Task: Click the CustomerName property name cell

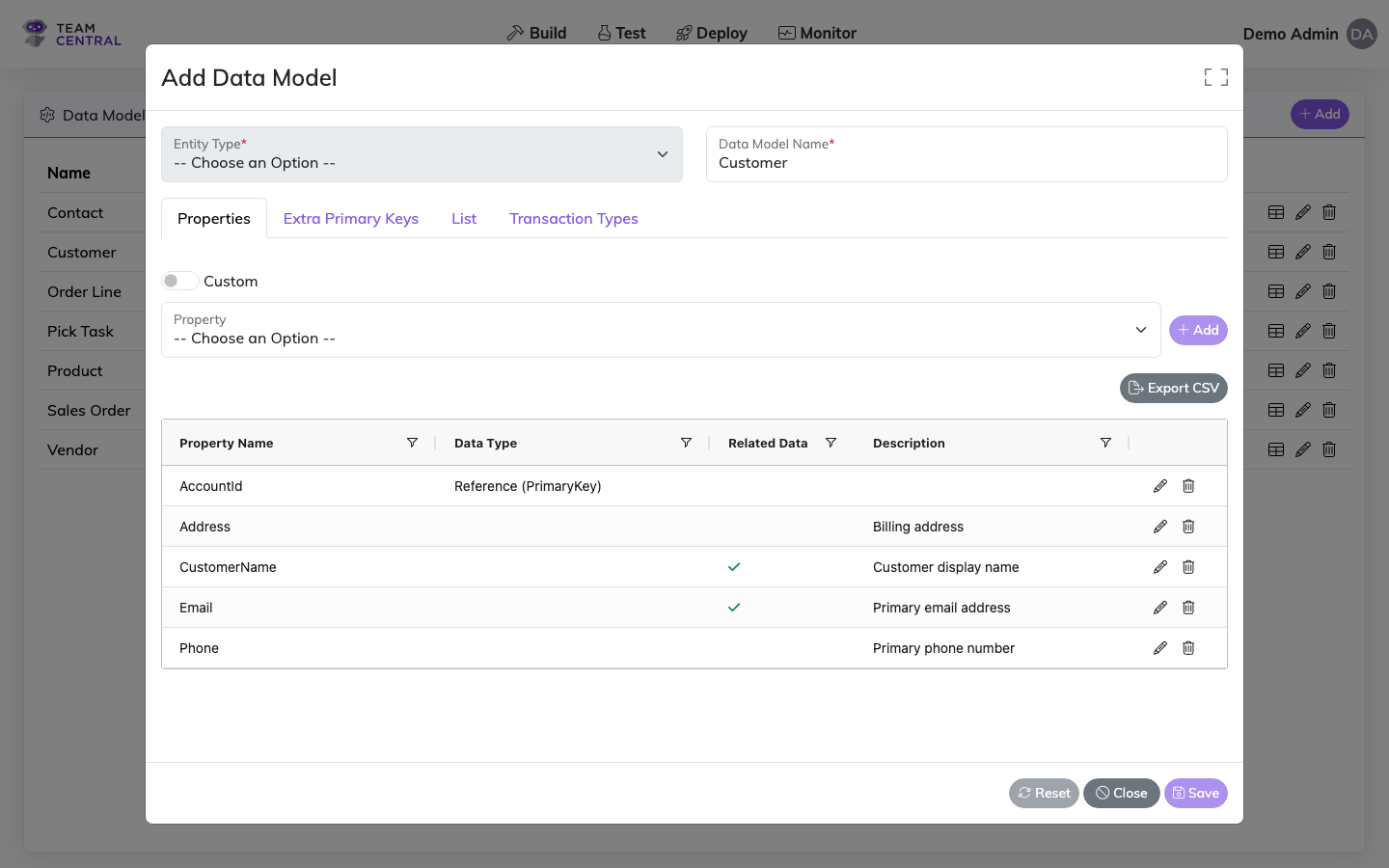Action: pos(228,567)
